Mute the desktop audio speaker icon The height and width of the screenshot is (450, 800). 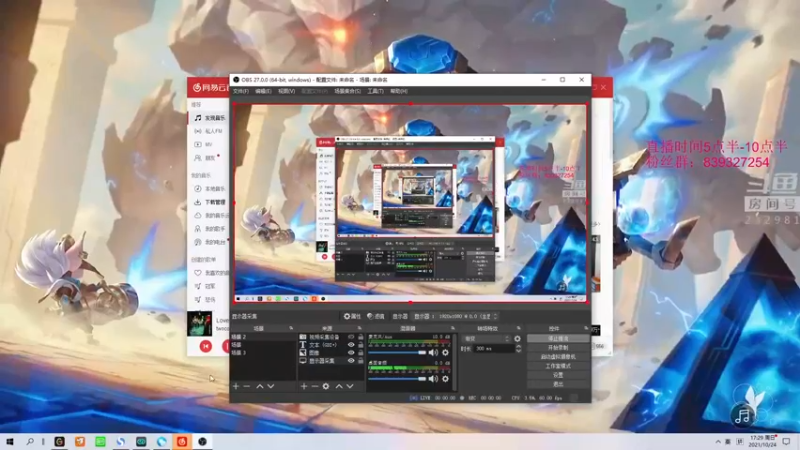(433, 379)
